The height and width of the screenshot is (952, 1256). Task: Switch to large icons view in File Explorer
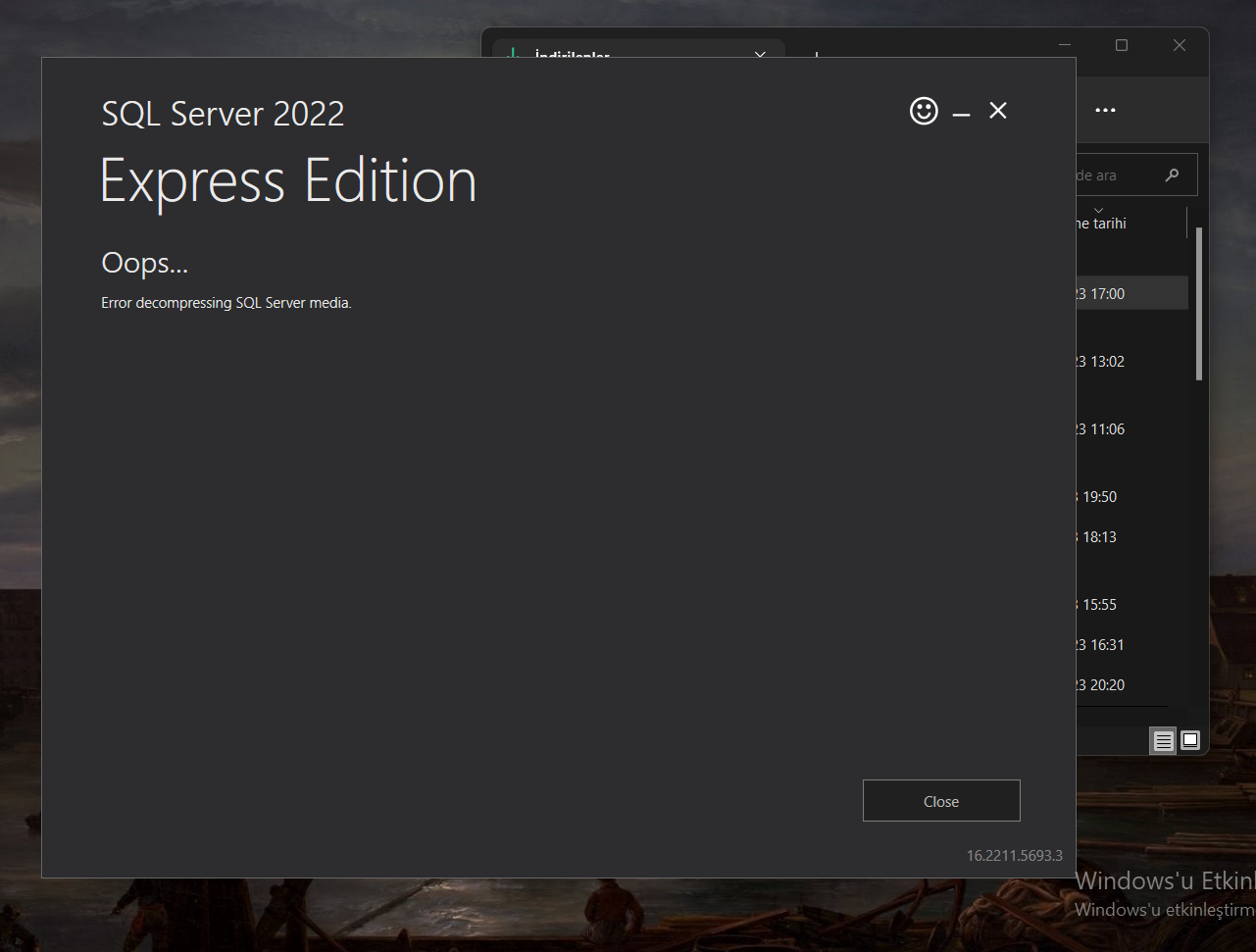(x=1189, y=740)
